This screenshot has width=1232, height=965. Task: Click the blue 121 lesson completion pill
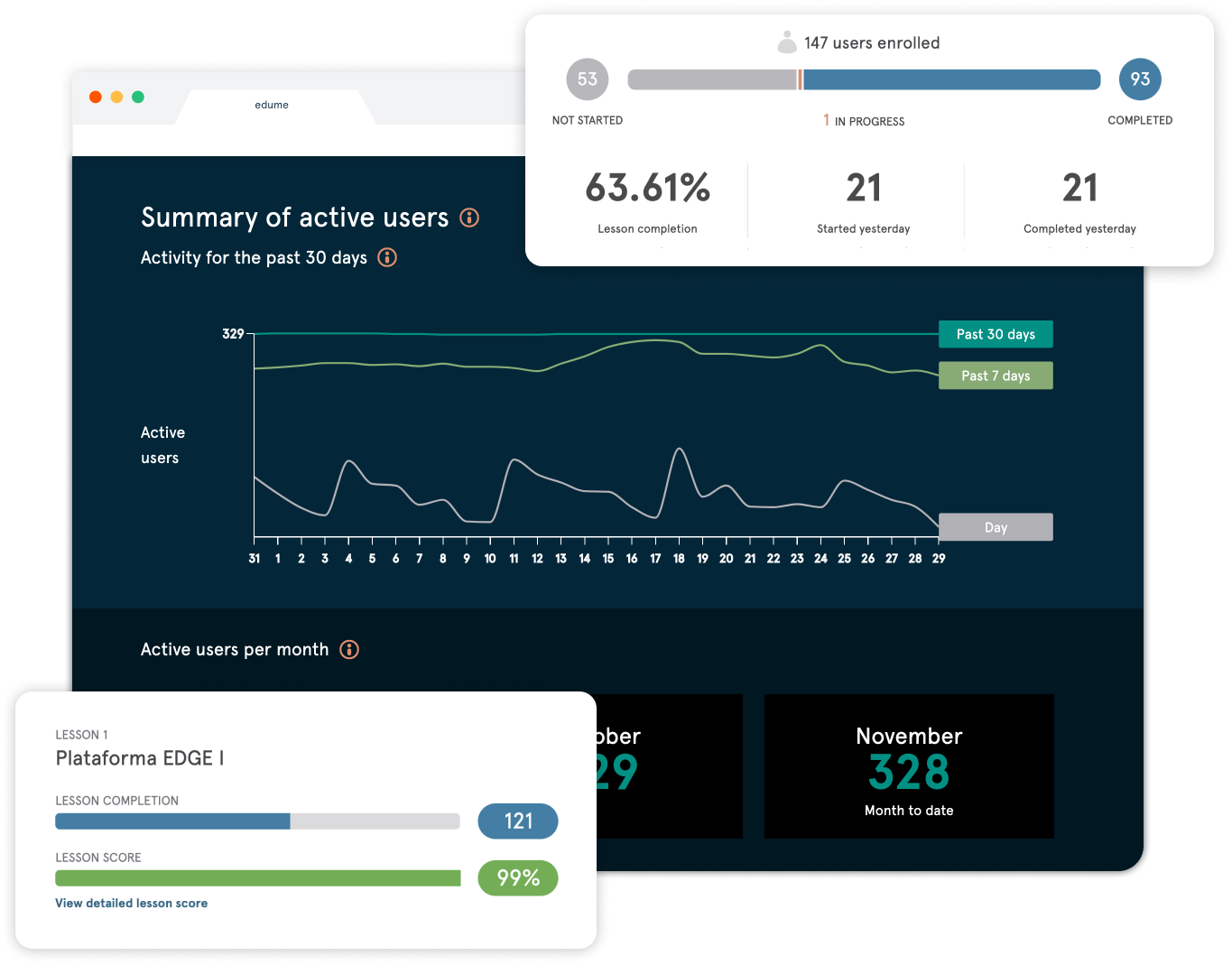(x=517, y=821)
